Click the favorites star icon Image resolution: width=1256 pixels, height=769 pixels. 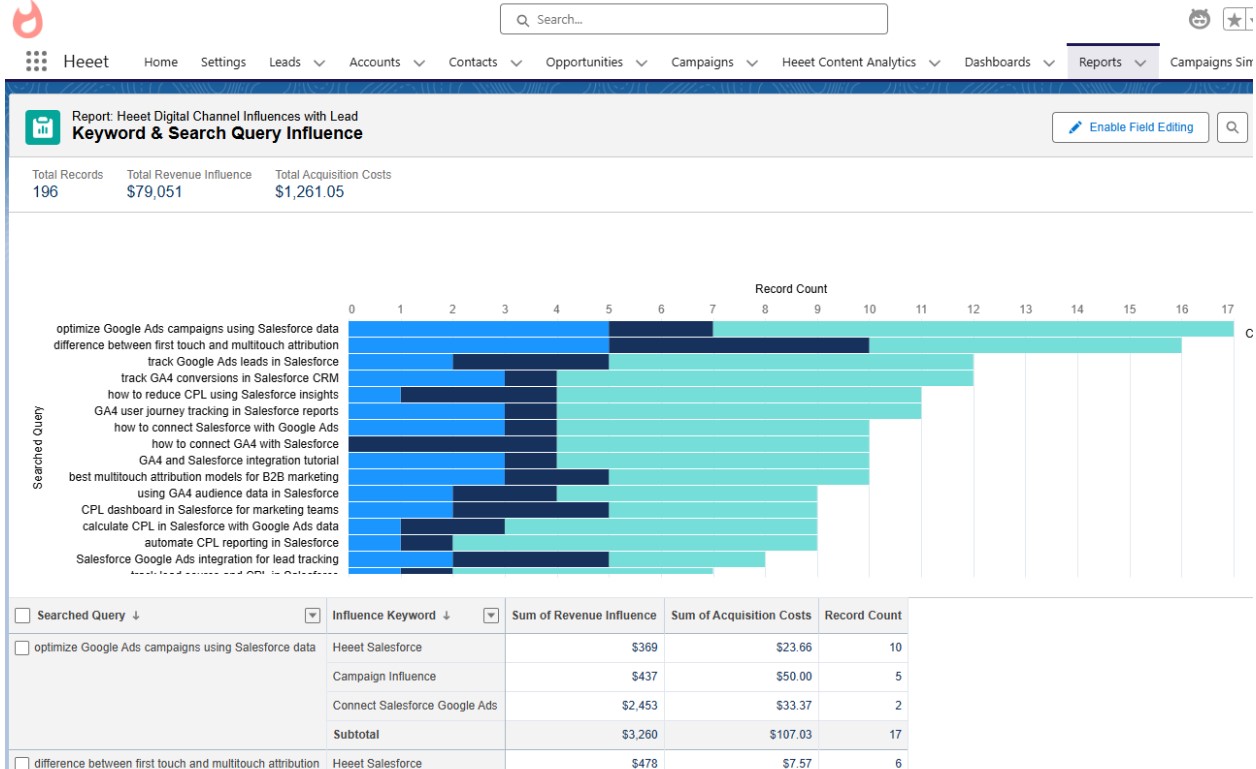point(1234,20)
